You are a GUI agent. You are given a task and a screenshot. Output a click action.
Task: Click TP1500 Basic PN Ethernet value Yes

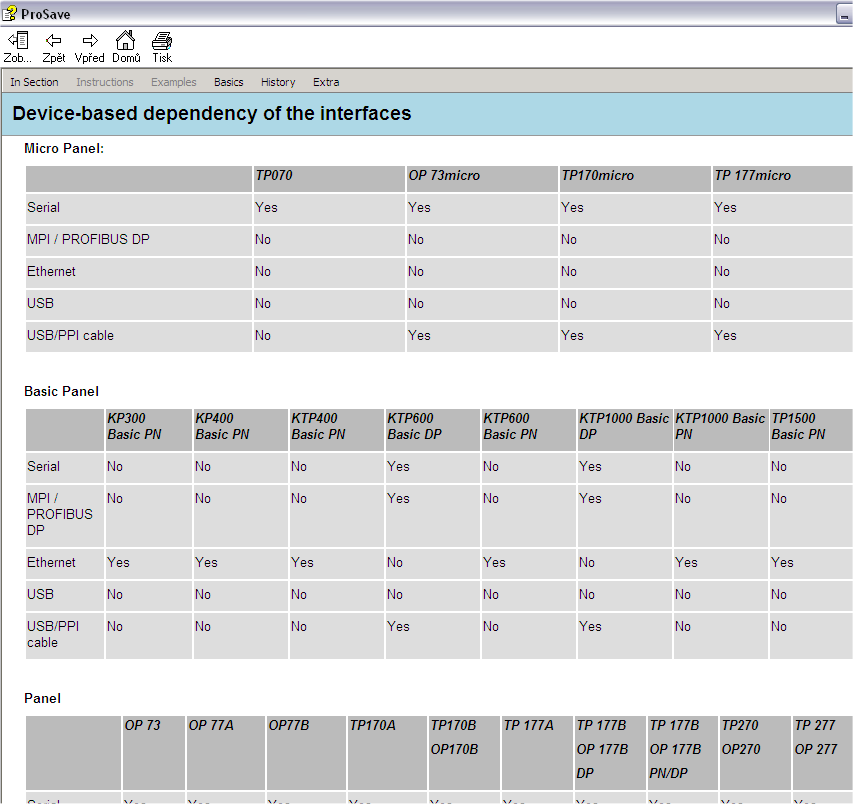click(x=782, y=562)
